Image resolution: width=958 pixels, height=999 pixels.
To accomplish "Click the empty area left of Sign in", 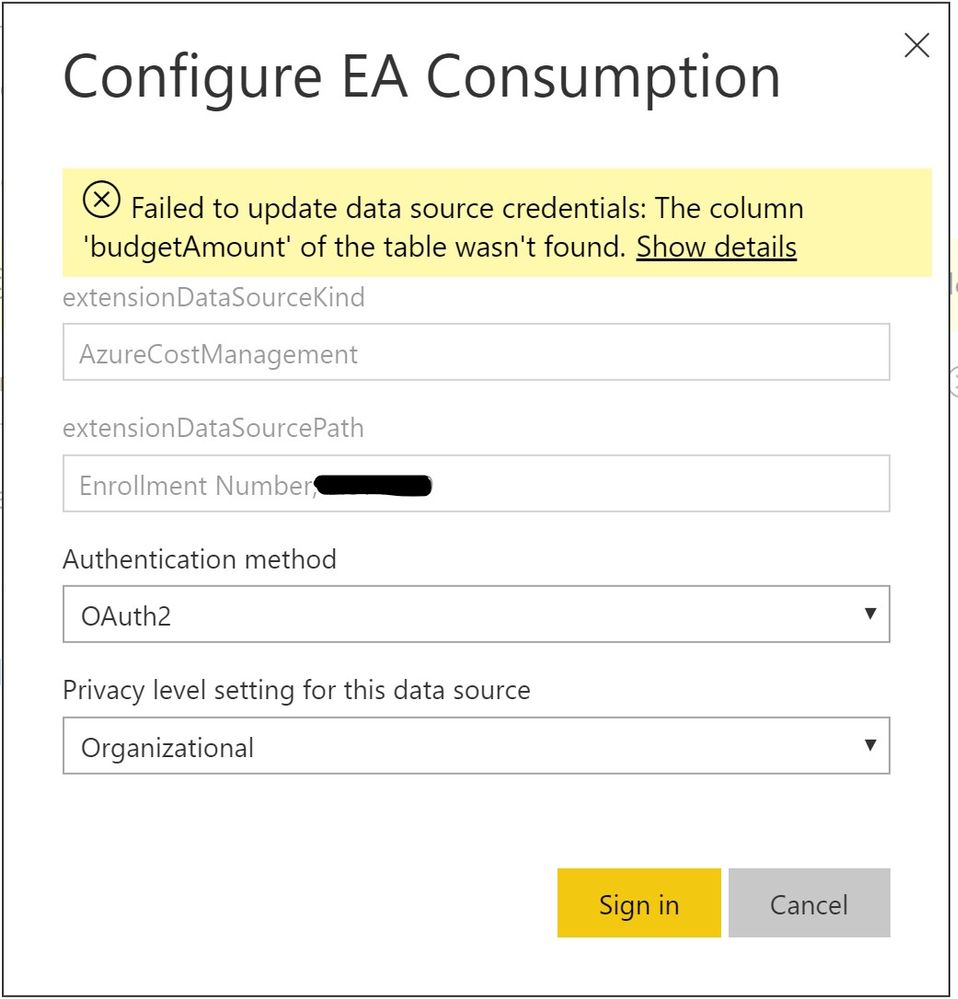I will (x=300, y=904).
